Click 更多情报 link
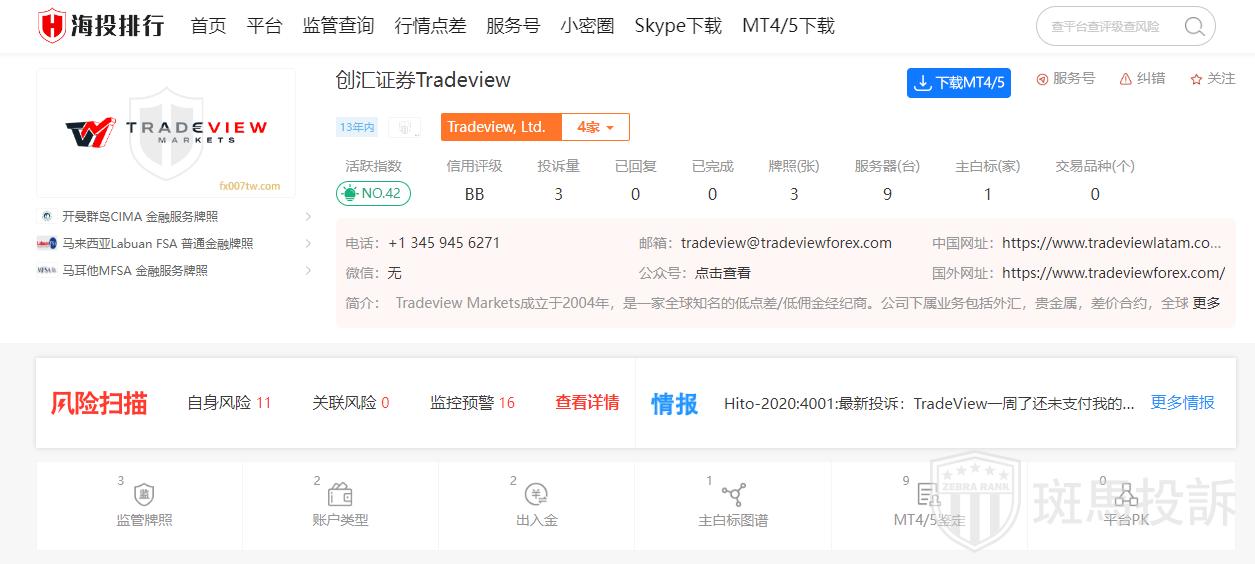The width and height of the screenshot is (1255, 564). [1182, 403]
